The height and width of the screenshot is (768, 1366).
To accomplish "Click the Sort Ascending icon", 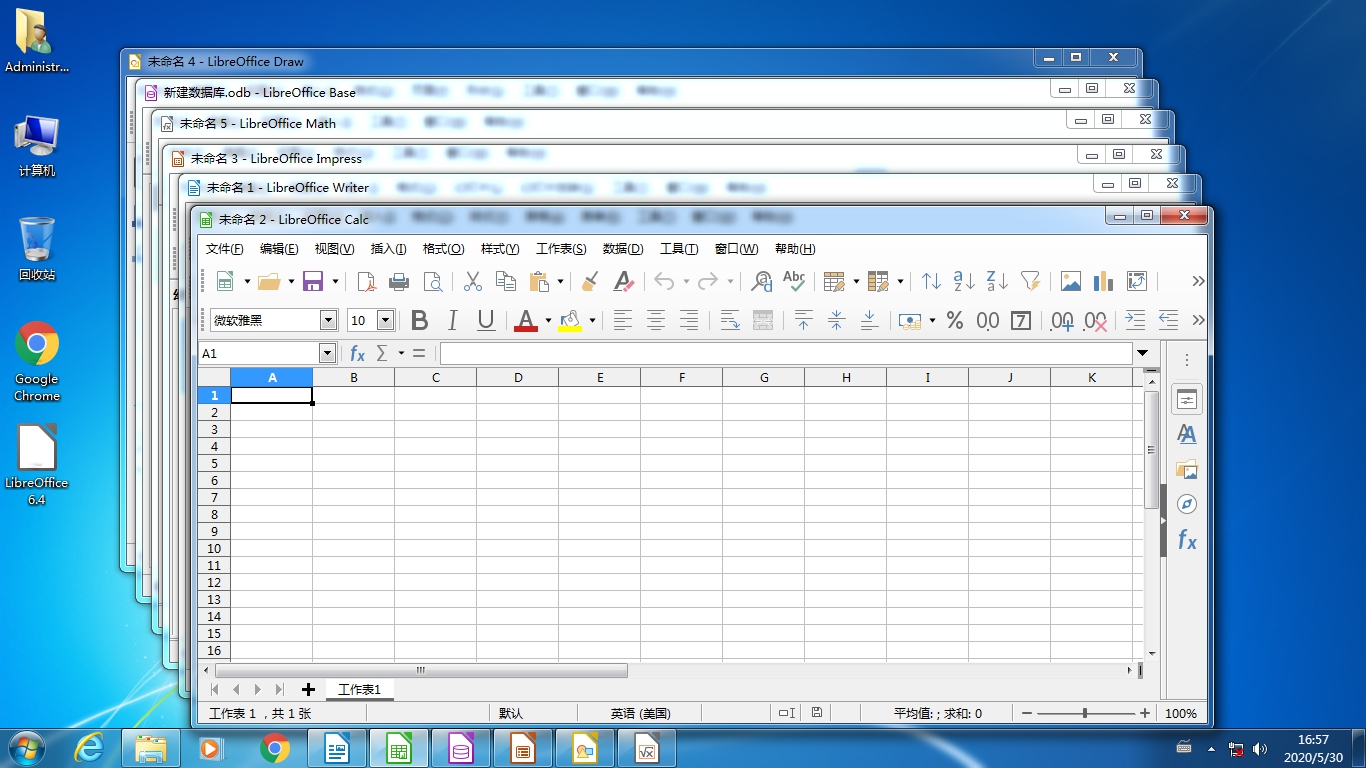I will point(964,282).
